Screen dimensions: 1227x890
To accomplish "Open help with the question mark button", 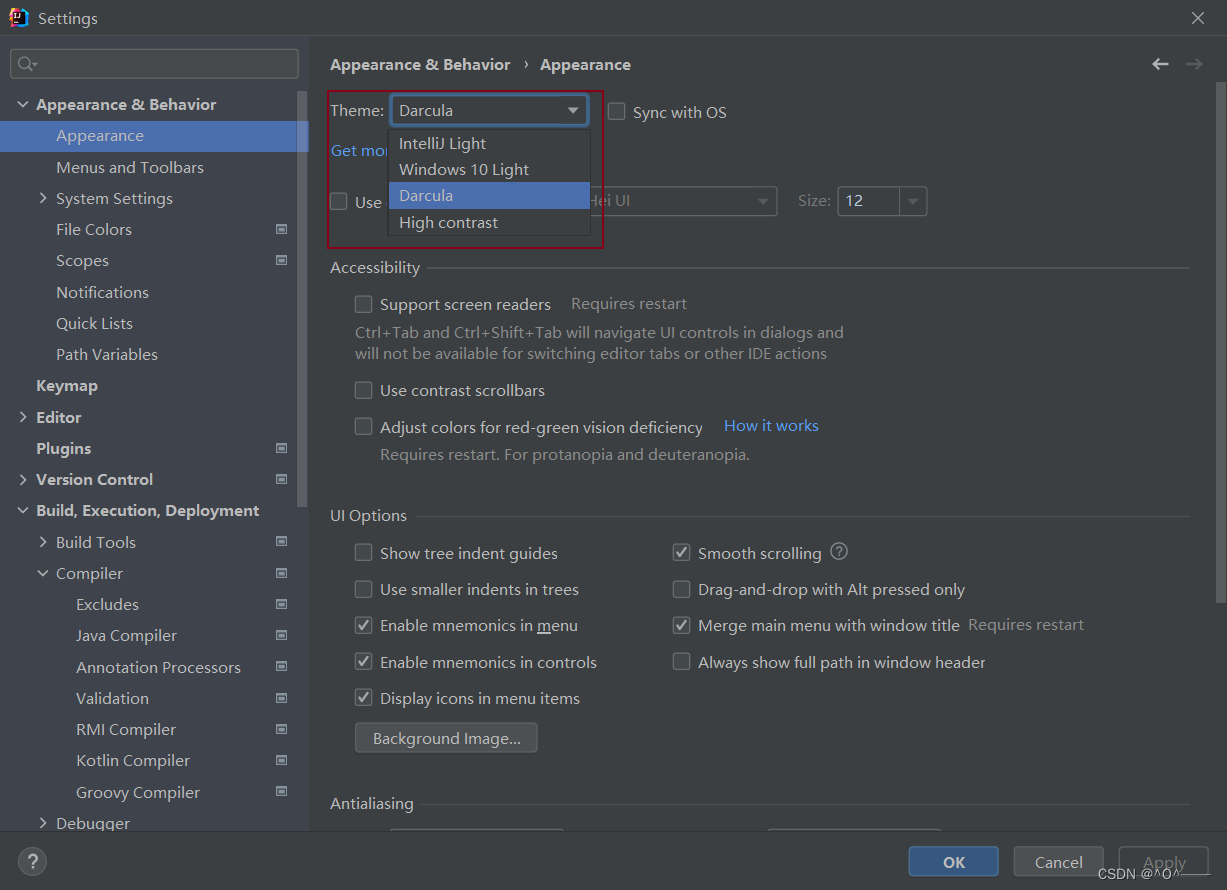I will click(32, 861).
